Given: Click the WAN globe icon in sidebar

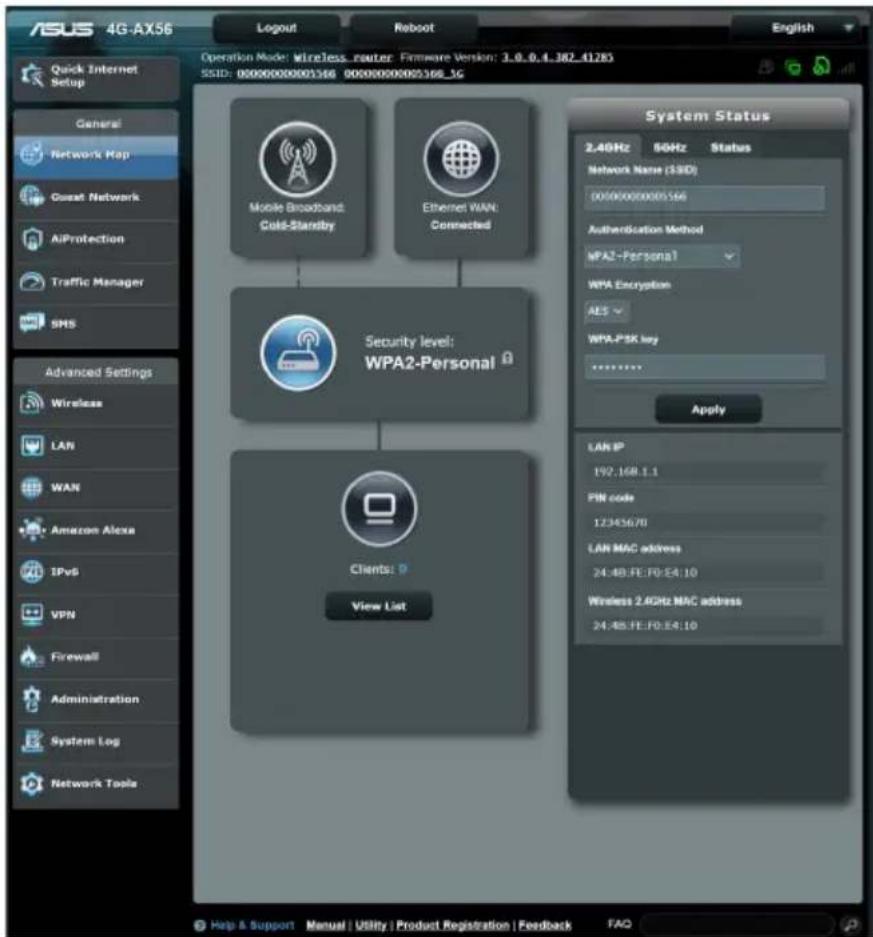Looking at the screenshot, I should pyautogui.click(x=32, y=488).
